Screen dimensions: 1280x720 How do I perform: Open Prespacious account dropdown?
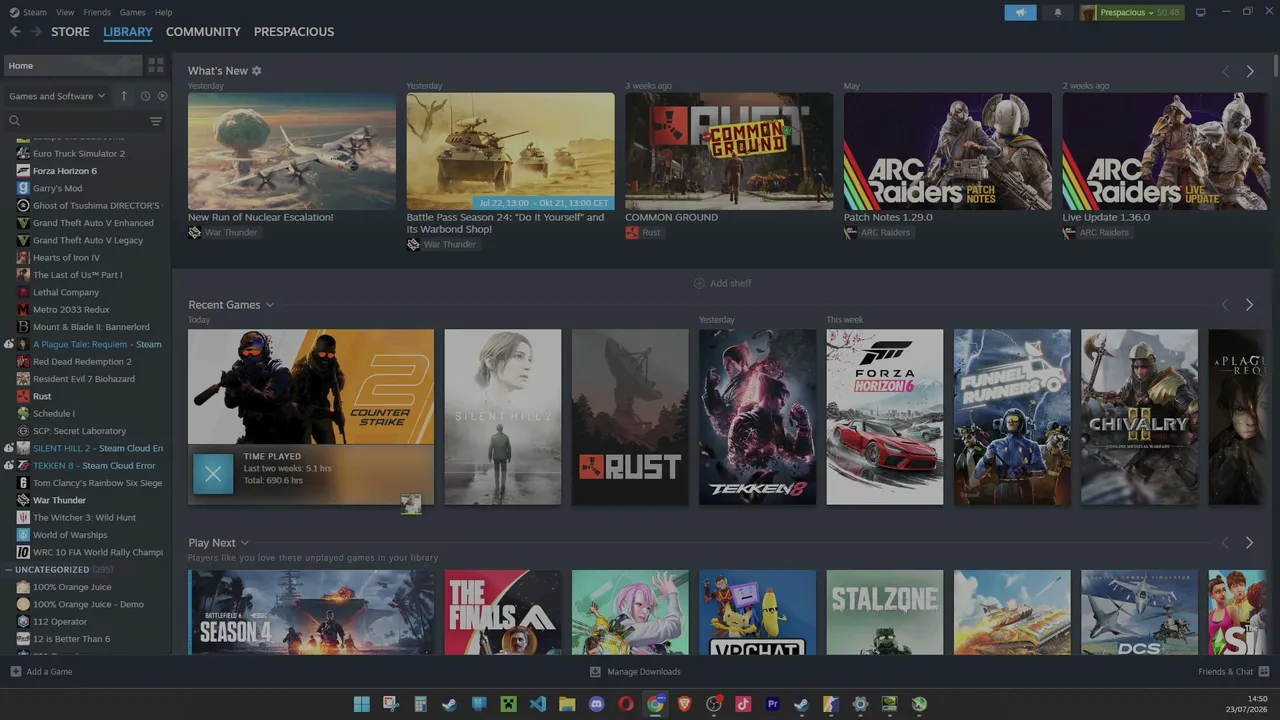[x=1131, y=12]
